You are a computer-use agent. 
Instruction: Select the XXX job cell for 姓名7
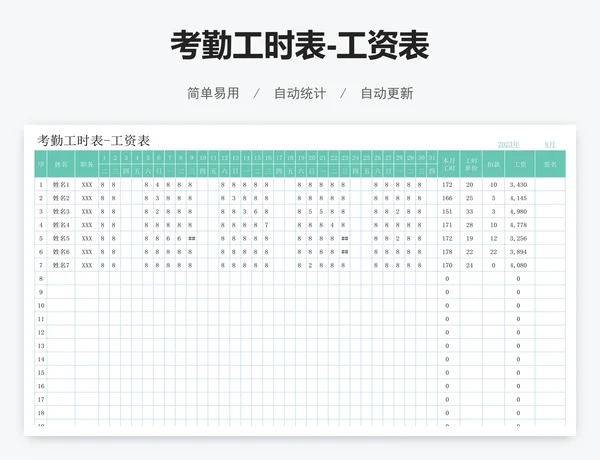(87, 265)
